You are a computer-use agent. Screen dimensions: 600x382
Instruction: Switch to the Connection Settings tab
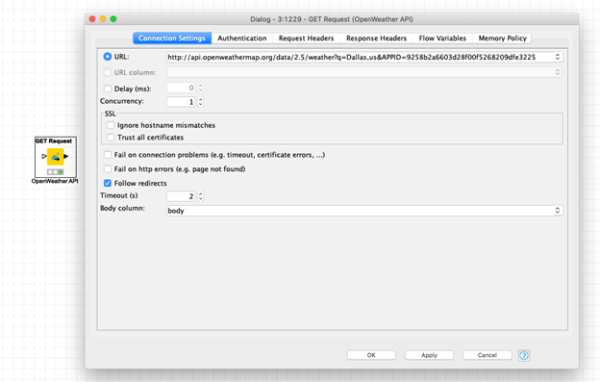(172, 38)
